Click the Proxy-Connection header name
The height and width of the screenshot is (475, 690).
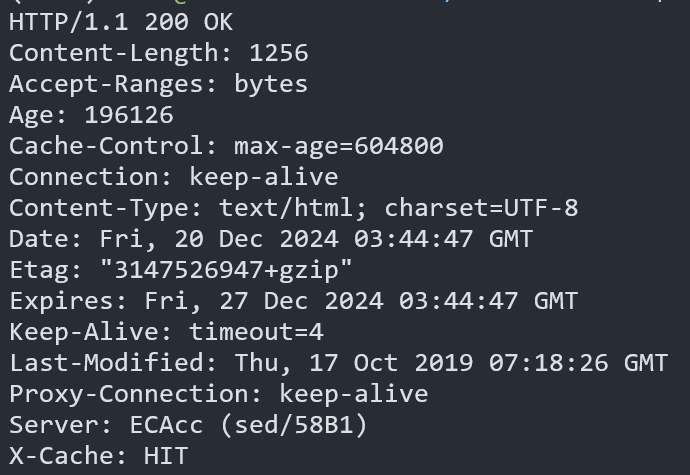point(135,394)
